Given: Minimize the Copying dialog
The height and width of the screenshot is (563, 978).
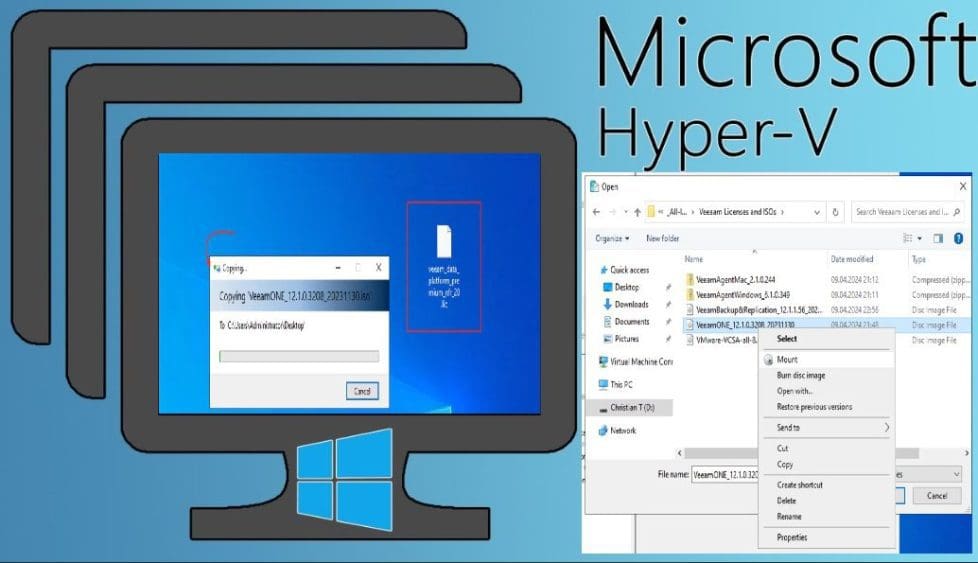Looking at the screenshot, I should point(337,267).
